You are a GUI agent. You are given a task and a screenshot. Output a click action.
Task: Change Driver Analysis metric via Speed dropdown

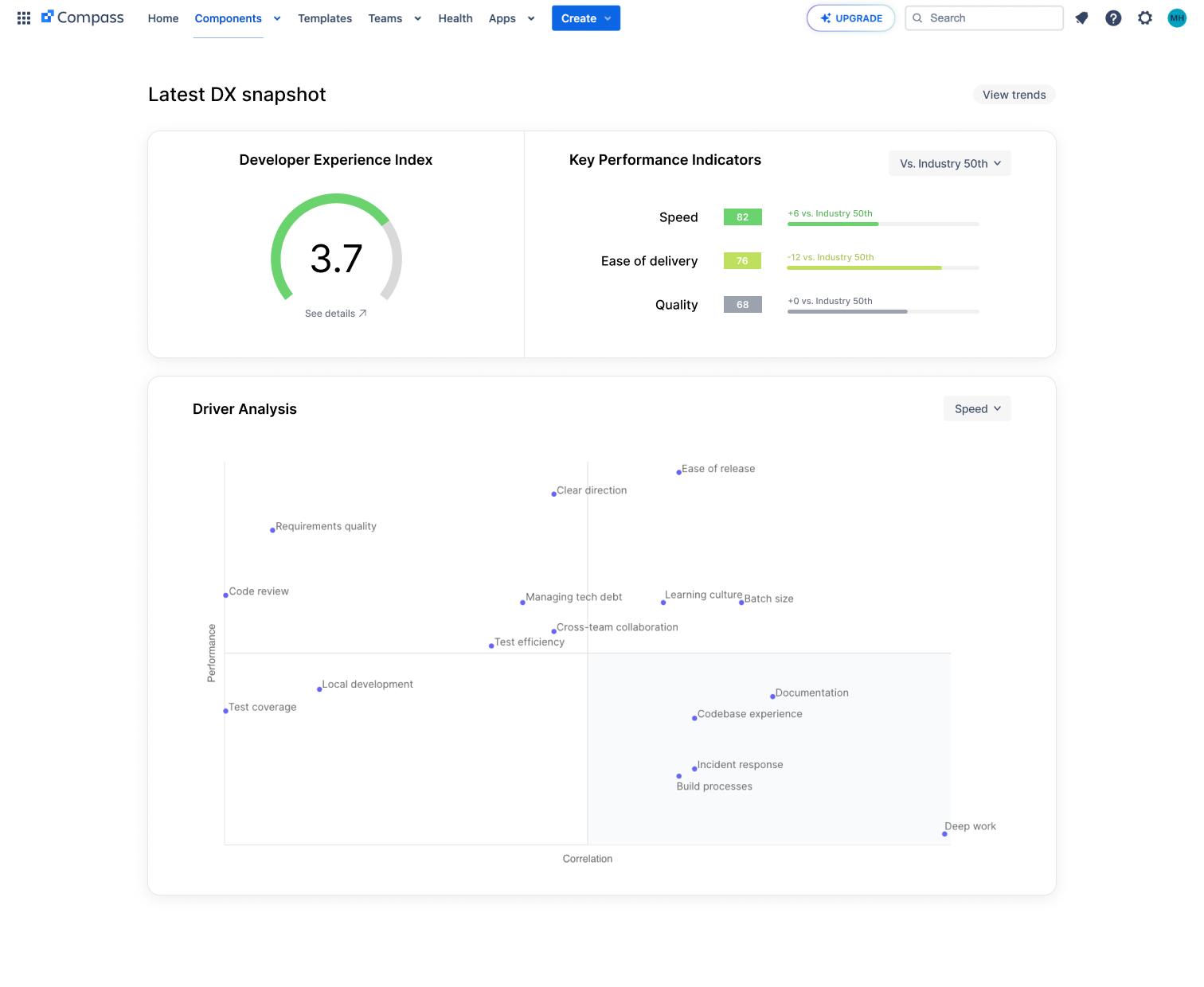[977, 408]
